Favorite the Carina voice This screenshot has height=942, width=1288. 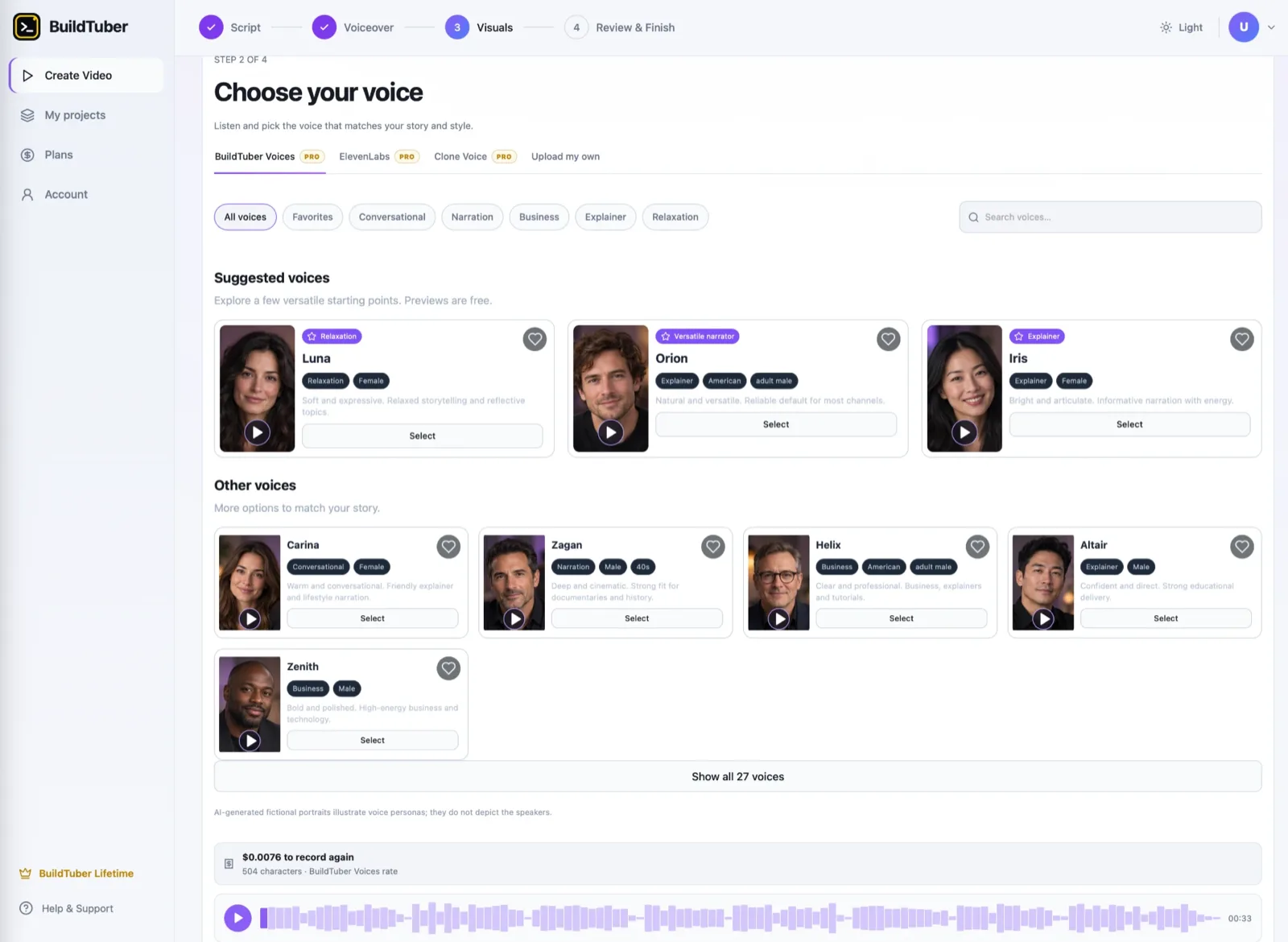point(448,547)
